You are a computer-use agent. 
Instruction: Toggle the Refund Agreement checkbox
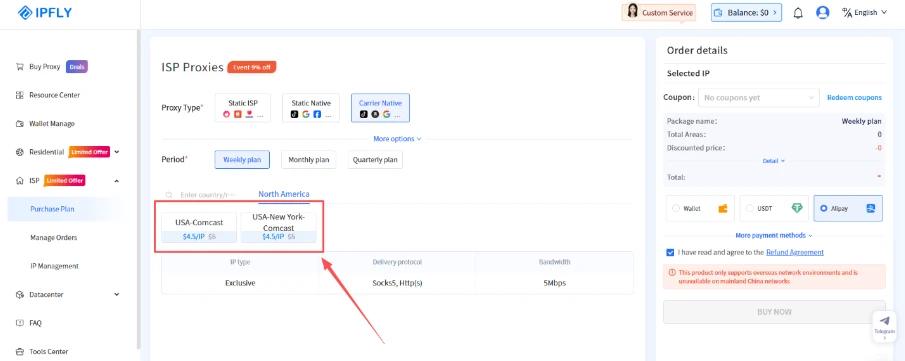[x=670, y=252]
